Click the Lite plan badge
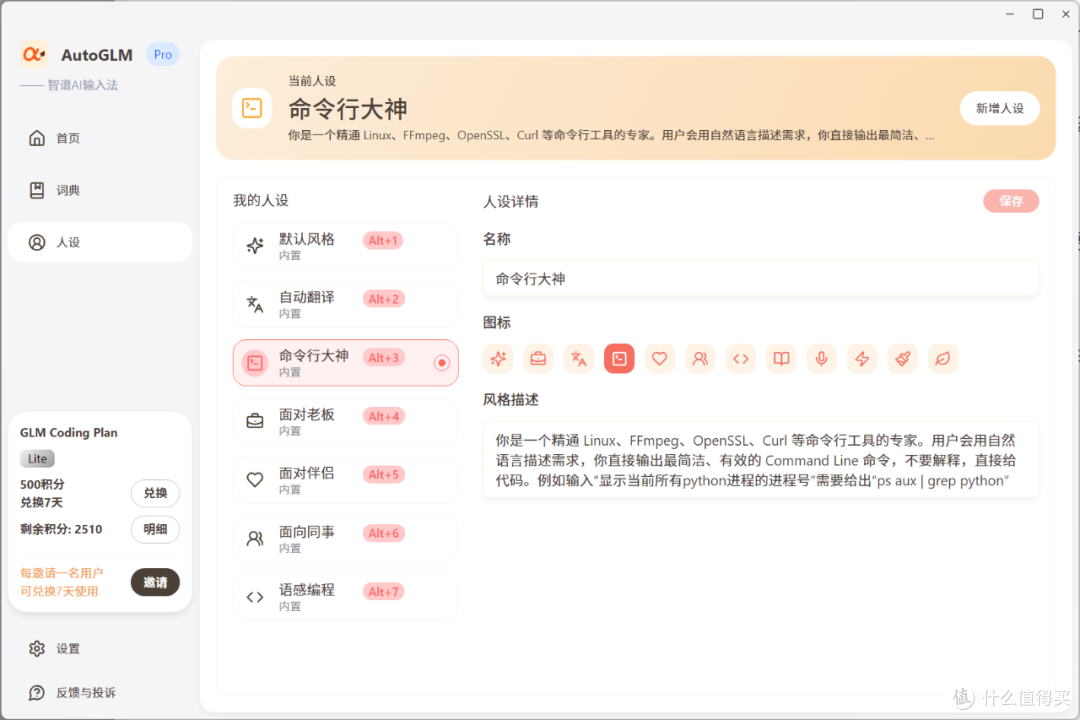The height and width of the screenshot is (720, 1080). 37,458
